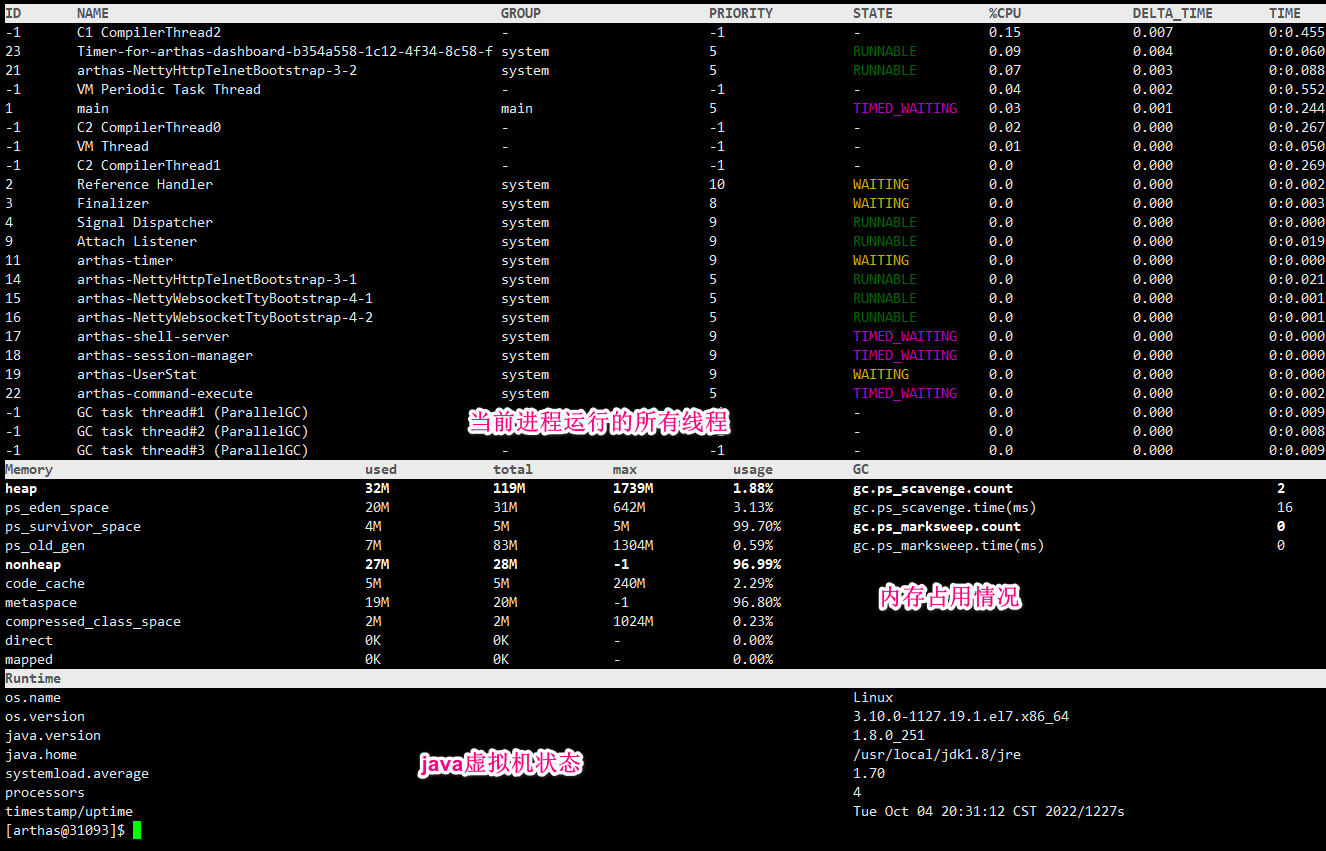Select the arthas-command-execute thread name
Viewport: 1326px width, 851px height.
tap(165, 393)
